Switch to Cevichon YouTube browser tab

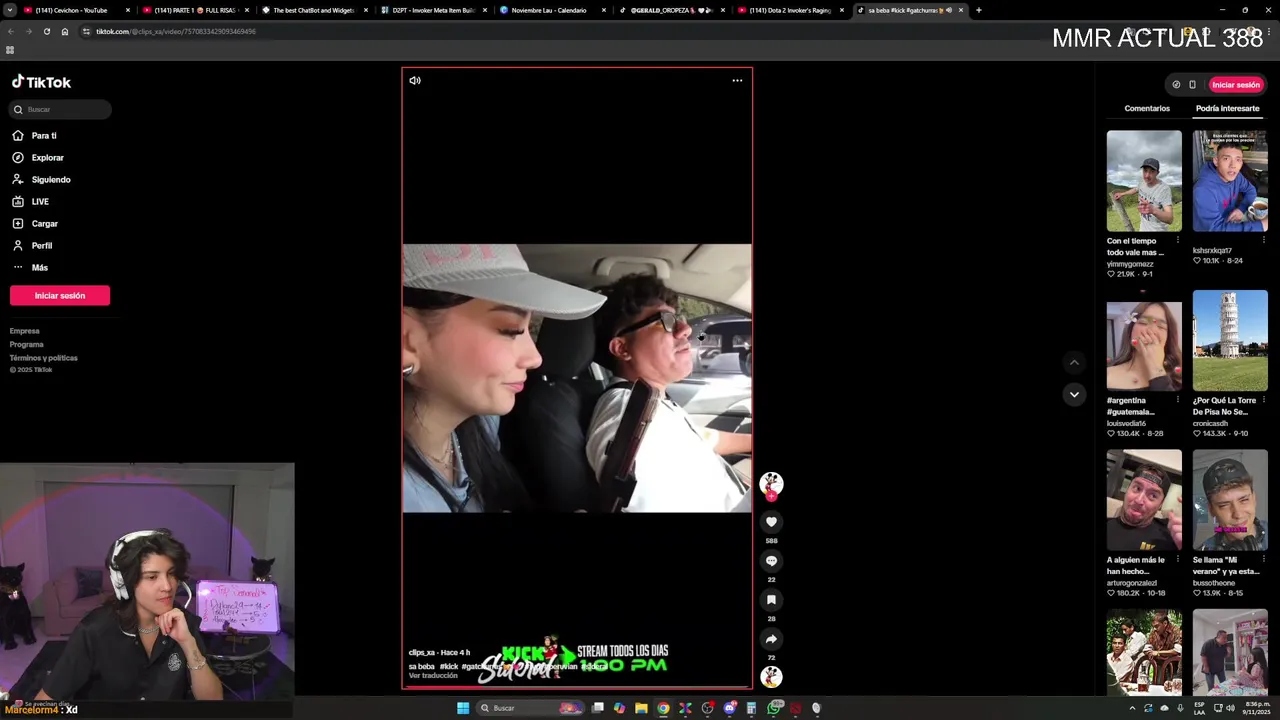71,10
